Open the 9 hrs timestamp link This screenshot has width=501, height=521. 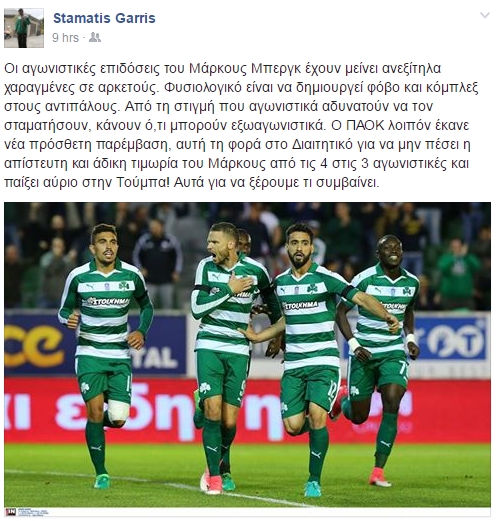click(x=65, y=38)
